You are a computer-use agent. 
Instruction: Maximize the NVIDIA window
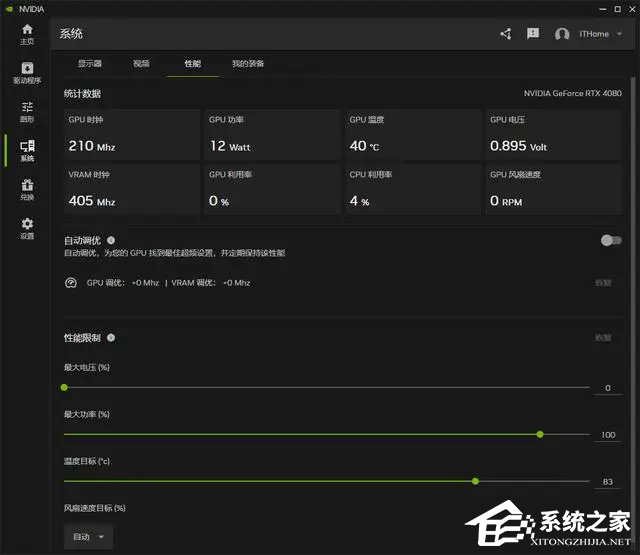[x=618, y=9]
